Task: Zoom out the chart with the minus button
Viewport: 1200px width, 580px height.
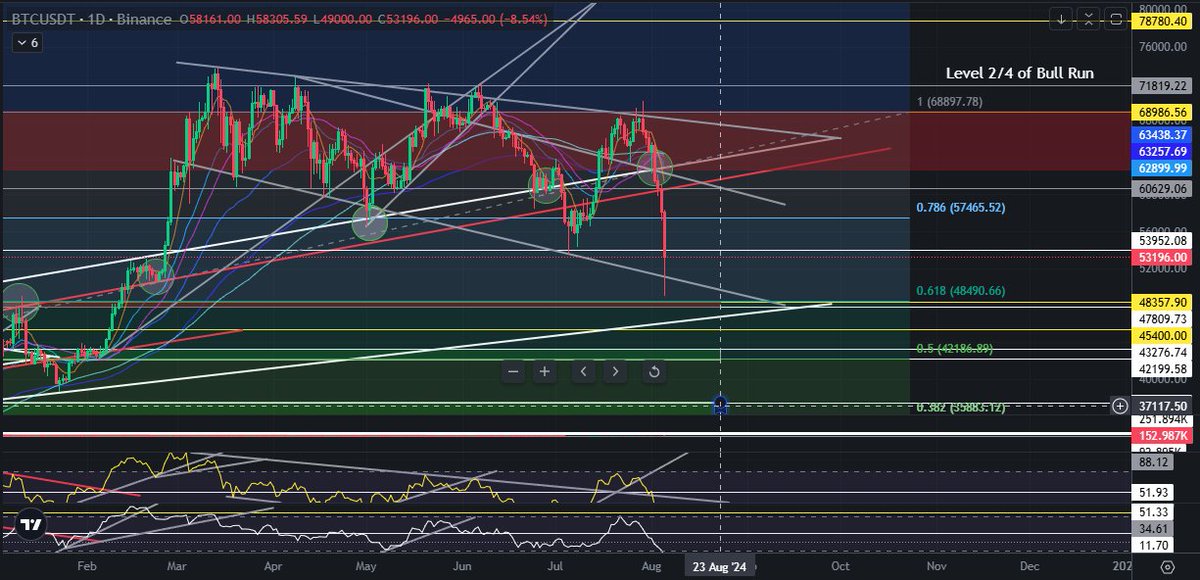Action: point(513,372)
